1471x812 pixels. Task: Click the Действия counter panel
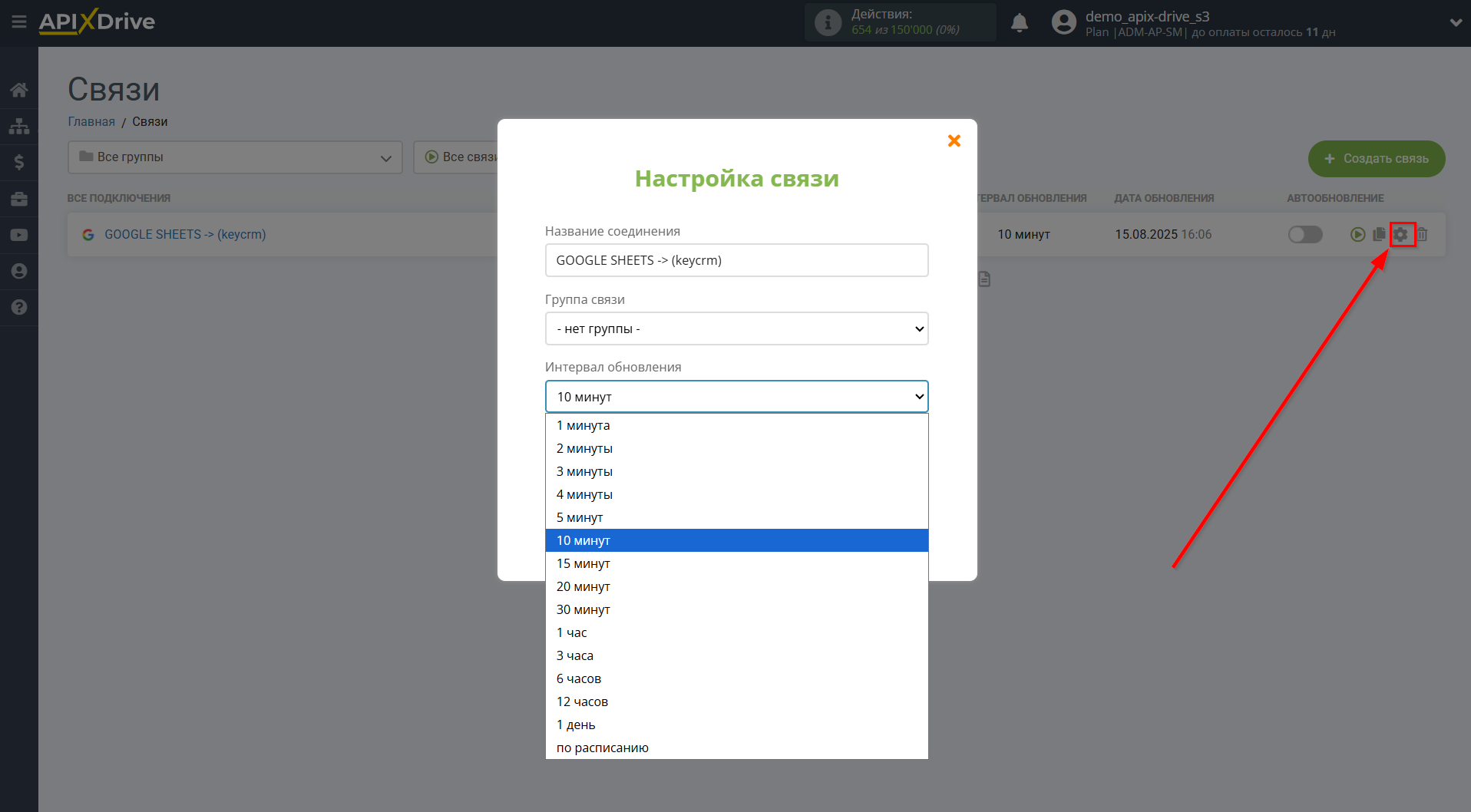900,22
